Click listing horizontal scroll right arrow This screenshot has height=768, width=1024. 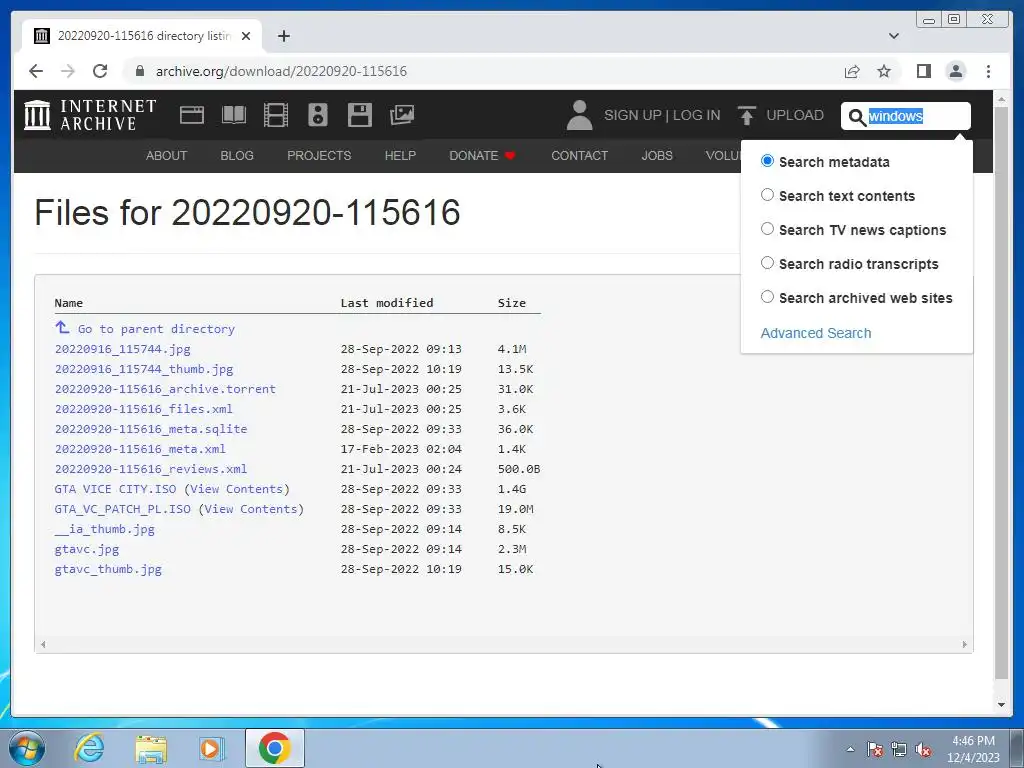pyautogui.click(x=965, y=645)
